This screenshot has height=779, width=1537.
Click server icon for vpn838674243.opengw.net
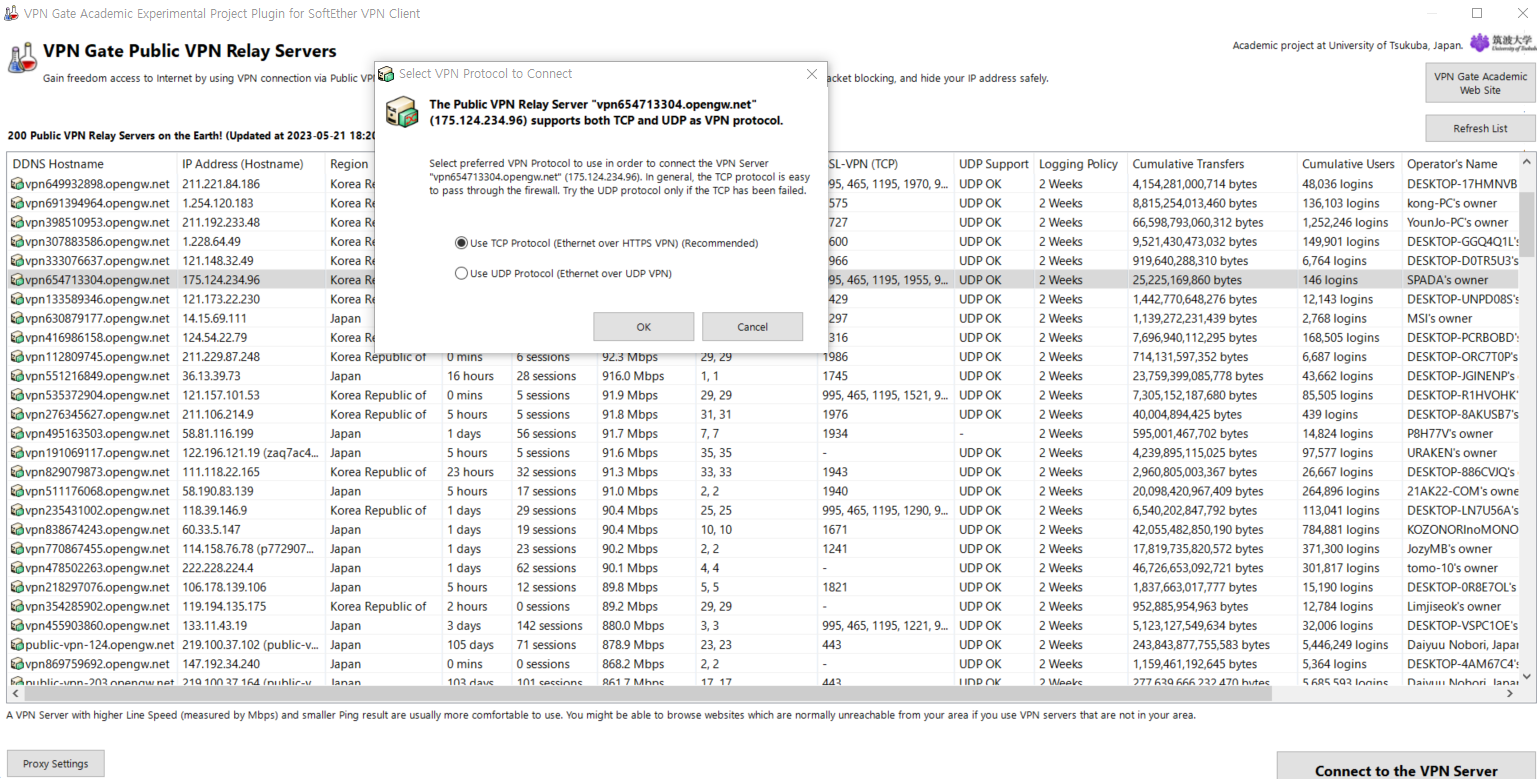(x=17, y=530)
